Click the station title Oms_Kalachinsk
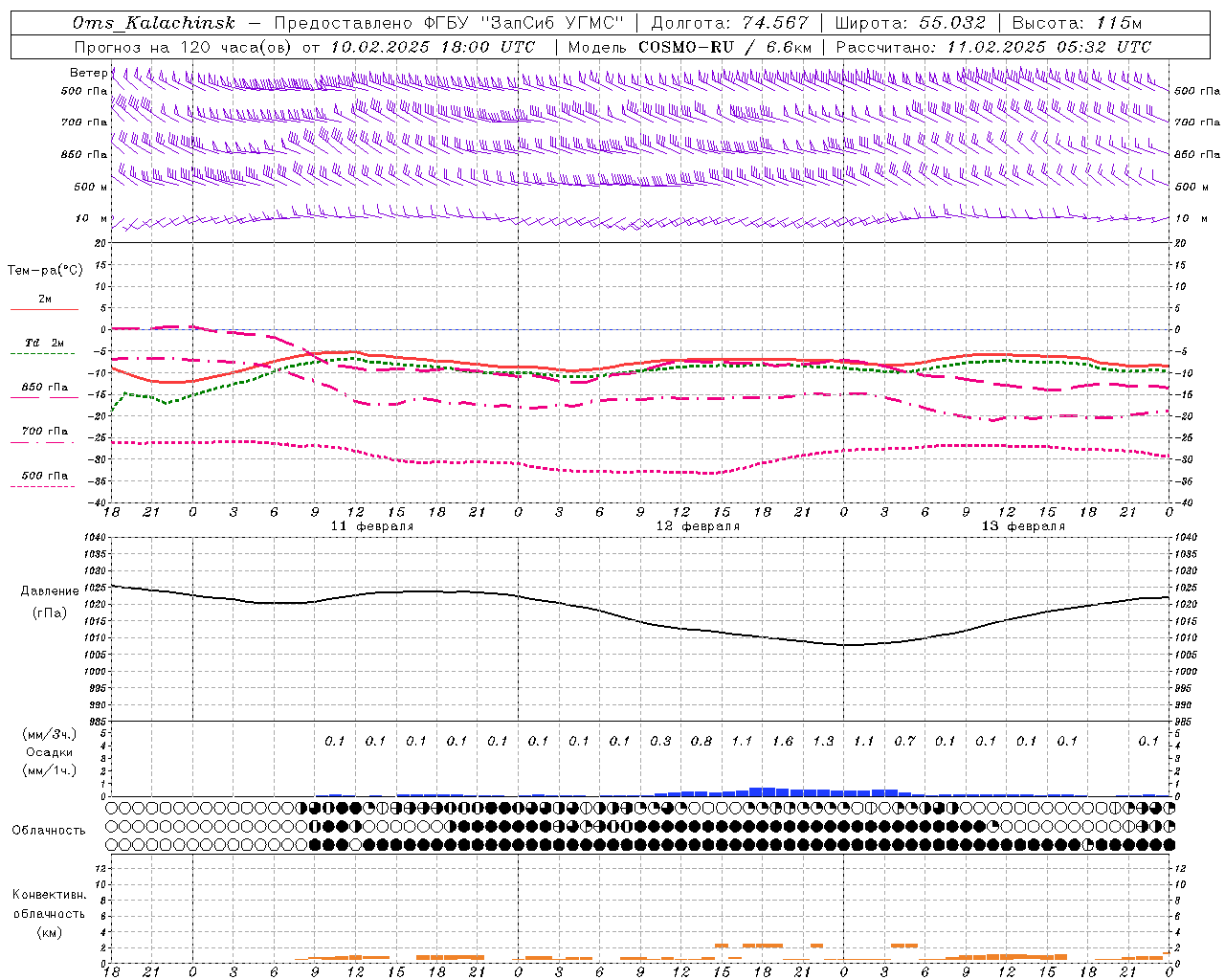Image resolution: width=1225 pixels, height=980 pixels. coord(153,23)
